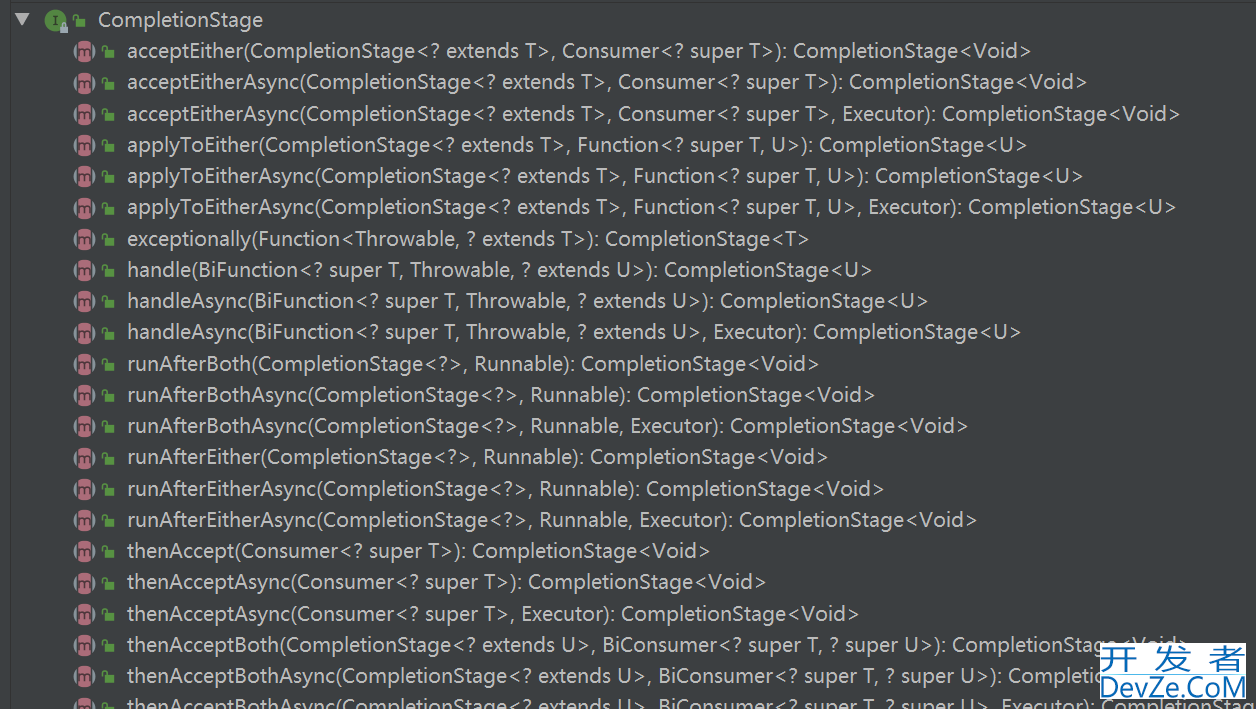Click method icon beside thenAccept(Consumer) entry
Viewport: 1256px width, 709px height.
(x=84, y=551)
